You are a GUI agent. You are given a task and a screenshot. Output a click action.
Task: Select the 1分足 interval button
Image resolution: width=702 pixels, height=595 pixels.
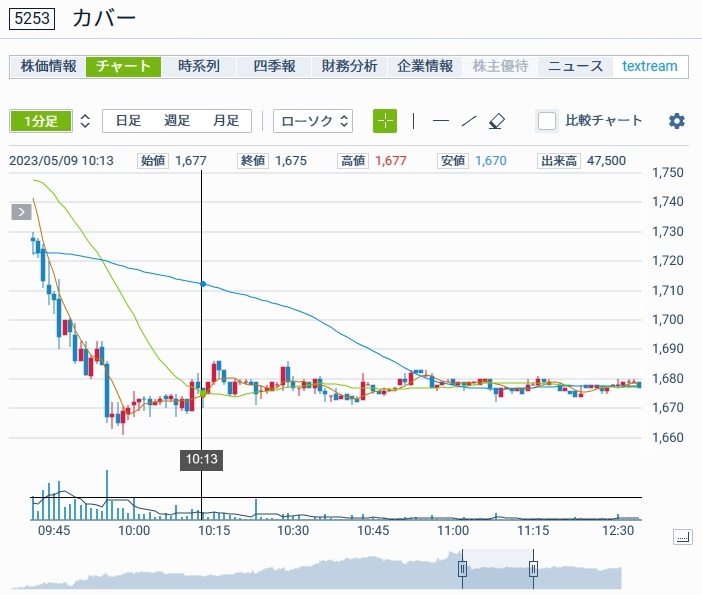pos(41,121)
